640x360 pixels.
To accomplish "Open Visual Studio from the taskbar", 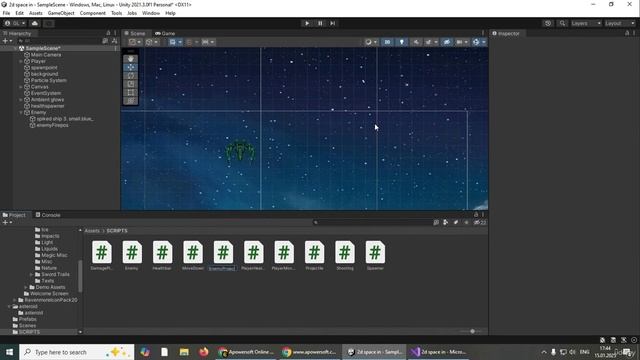I will tap(439, 352).
